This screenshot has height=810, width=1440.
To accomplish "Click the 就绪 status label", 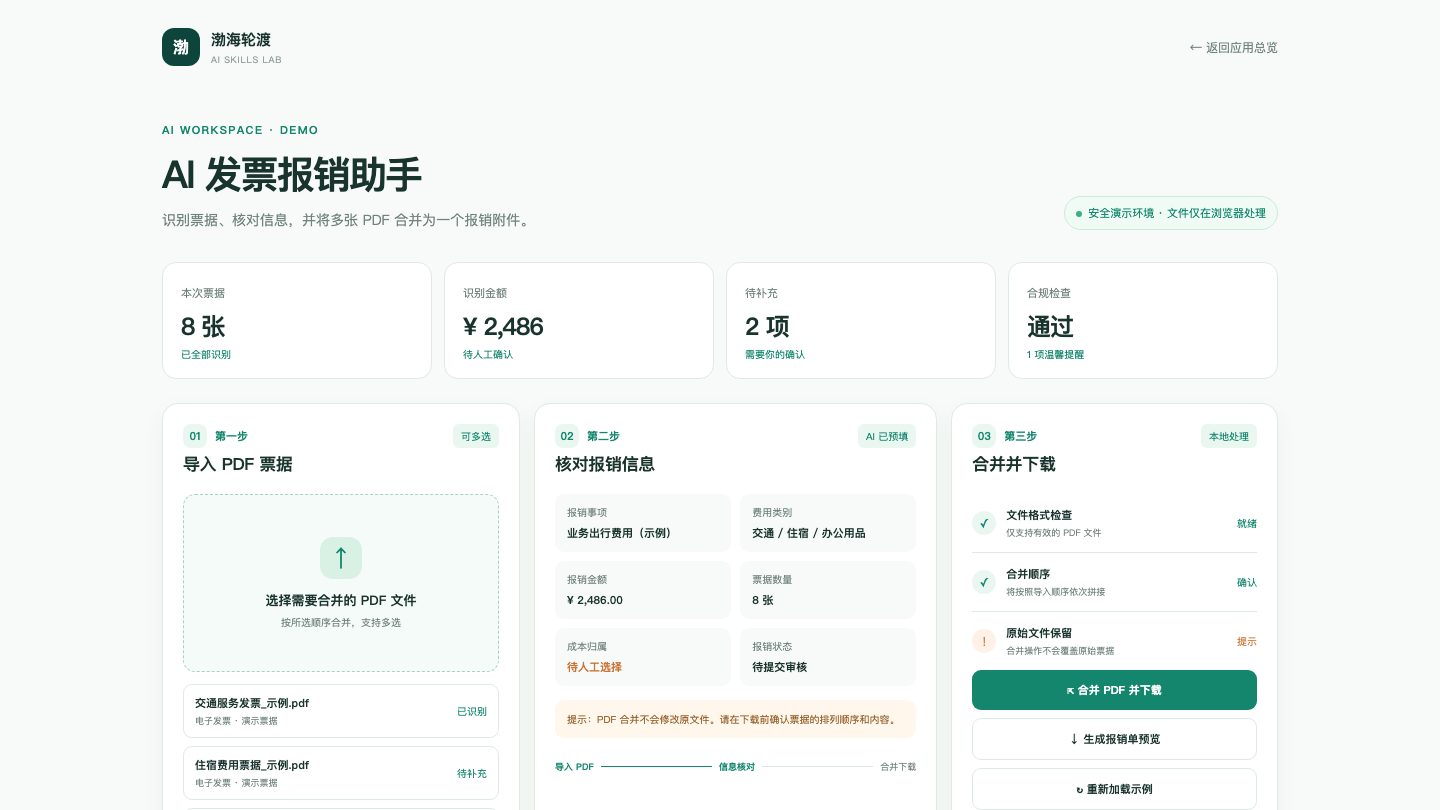I will click(x=1247, y=524).
